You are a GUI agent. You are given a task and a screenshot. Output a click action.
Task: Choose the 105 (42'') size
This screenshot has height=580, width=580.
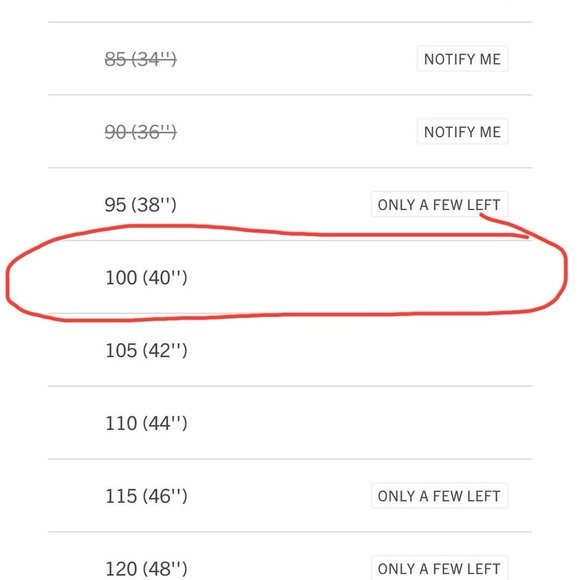290,350
